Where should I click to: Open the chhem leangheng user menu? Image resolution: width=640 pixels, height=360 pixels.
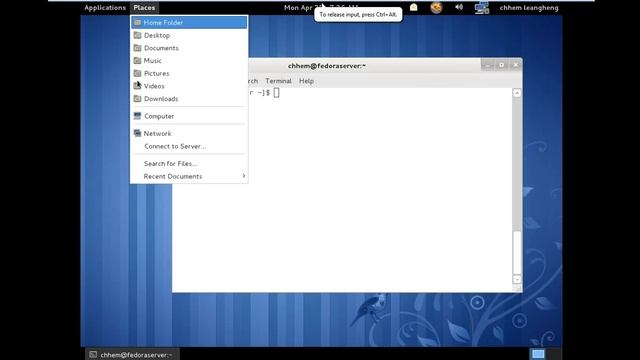(x=529, y=7)
